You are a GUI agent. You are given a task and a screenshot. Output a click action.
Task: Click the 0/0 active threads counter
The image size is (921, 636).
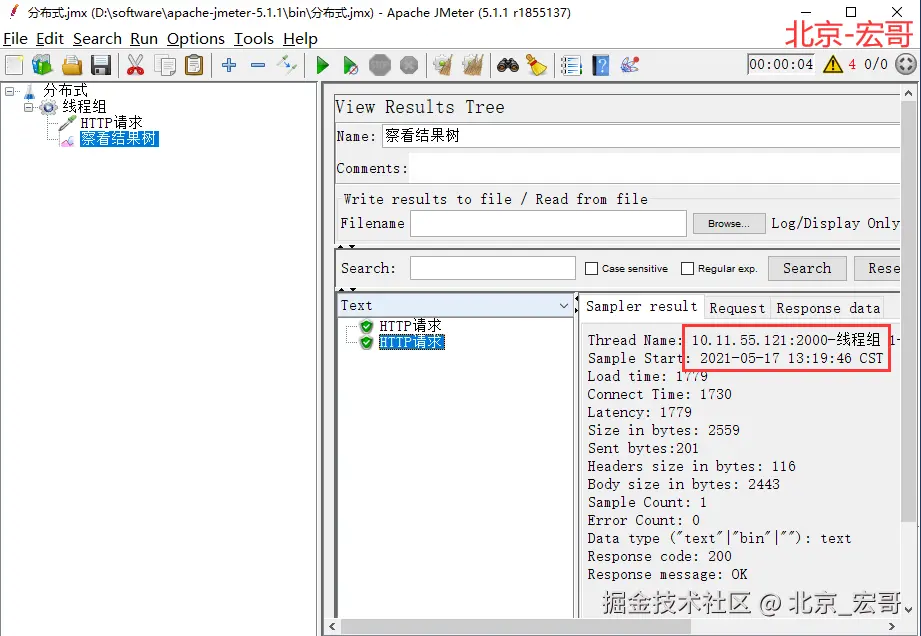pos(875,64)
